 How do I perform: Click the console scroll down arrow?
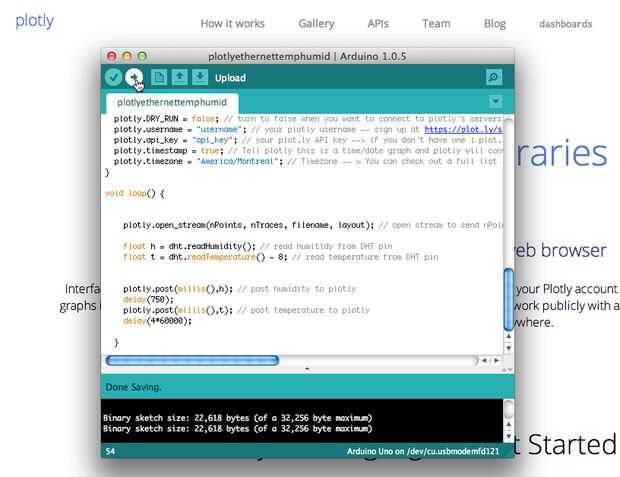tap(509, 436)
